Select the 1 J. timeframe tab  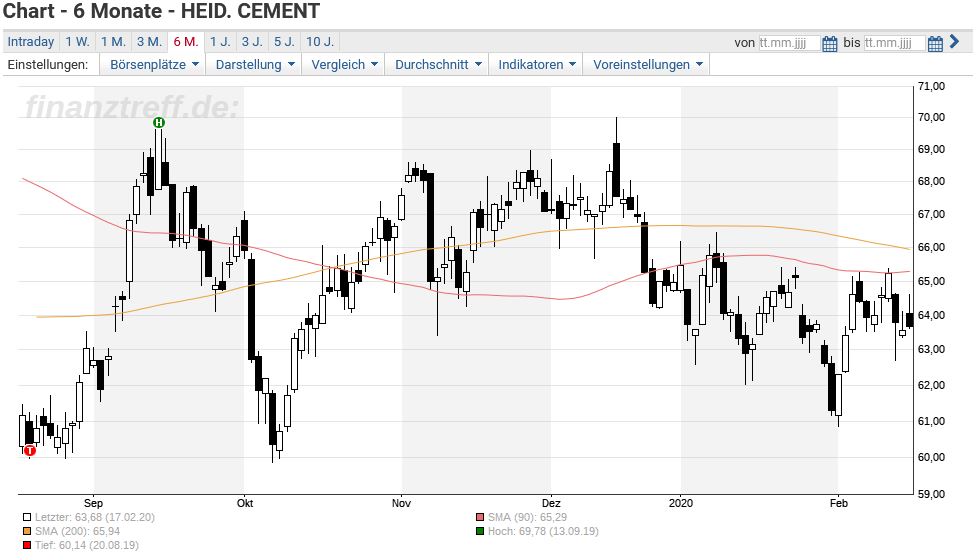pos(220,42)
